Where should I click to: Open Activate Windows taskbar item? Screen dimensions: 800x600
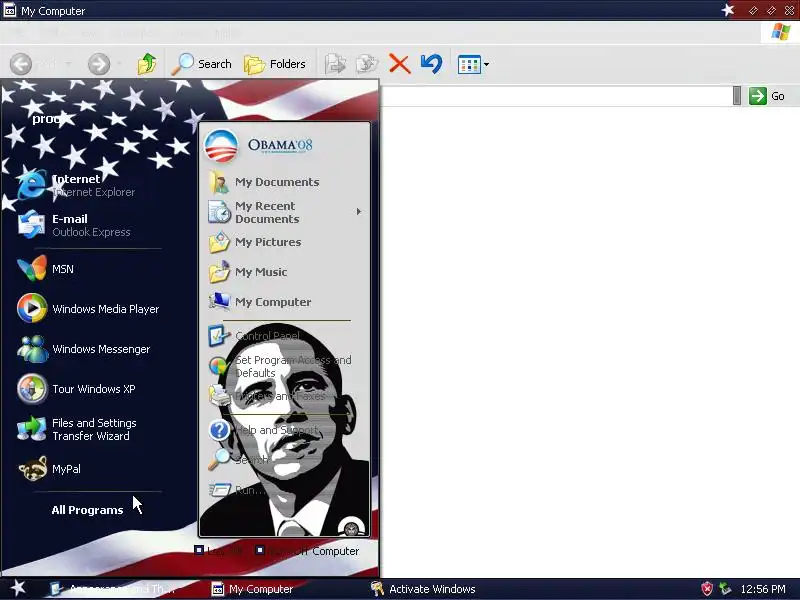(423, 589)
